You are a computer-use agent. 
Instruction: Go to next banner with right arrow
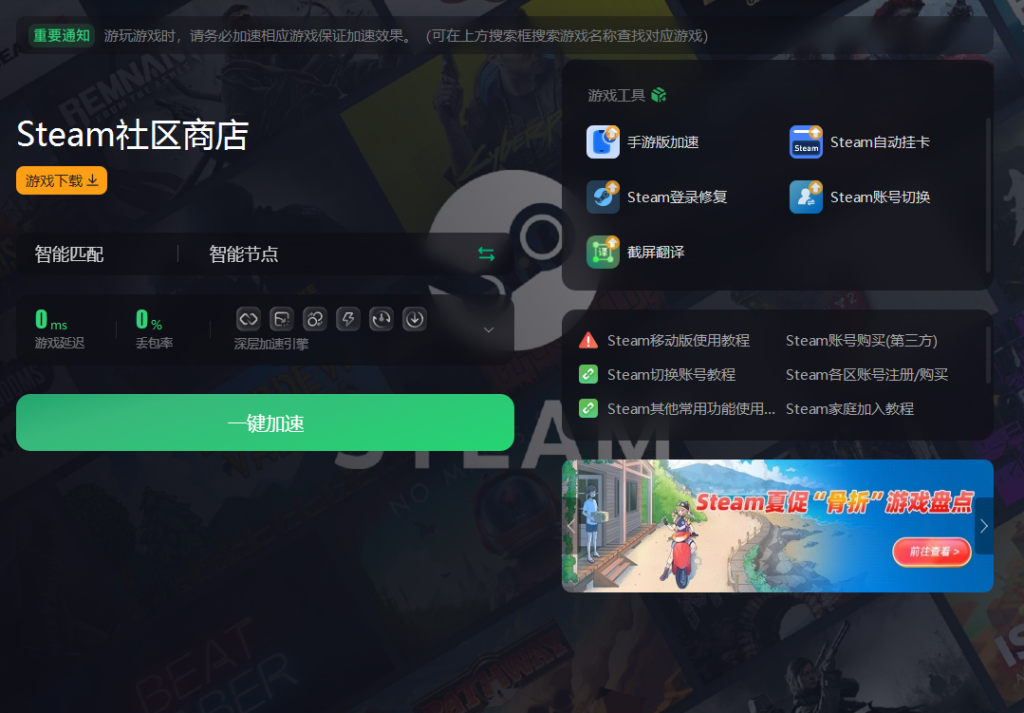pos(984,526)
